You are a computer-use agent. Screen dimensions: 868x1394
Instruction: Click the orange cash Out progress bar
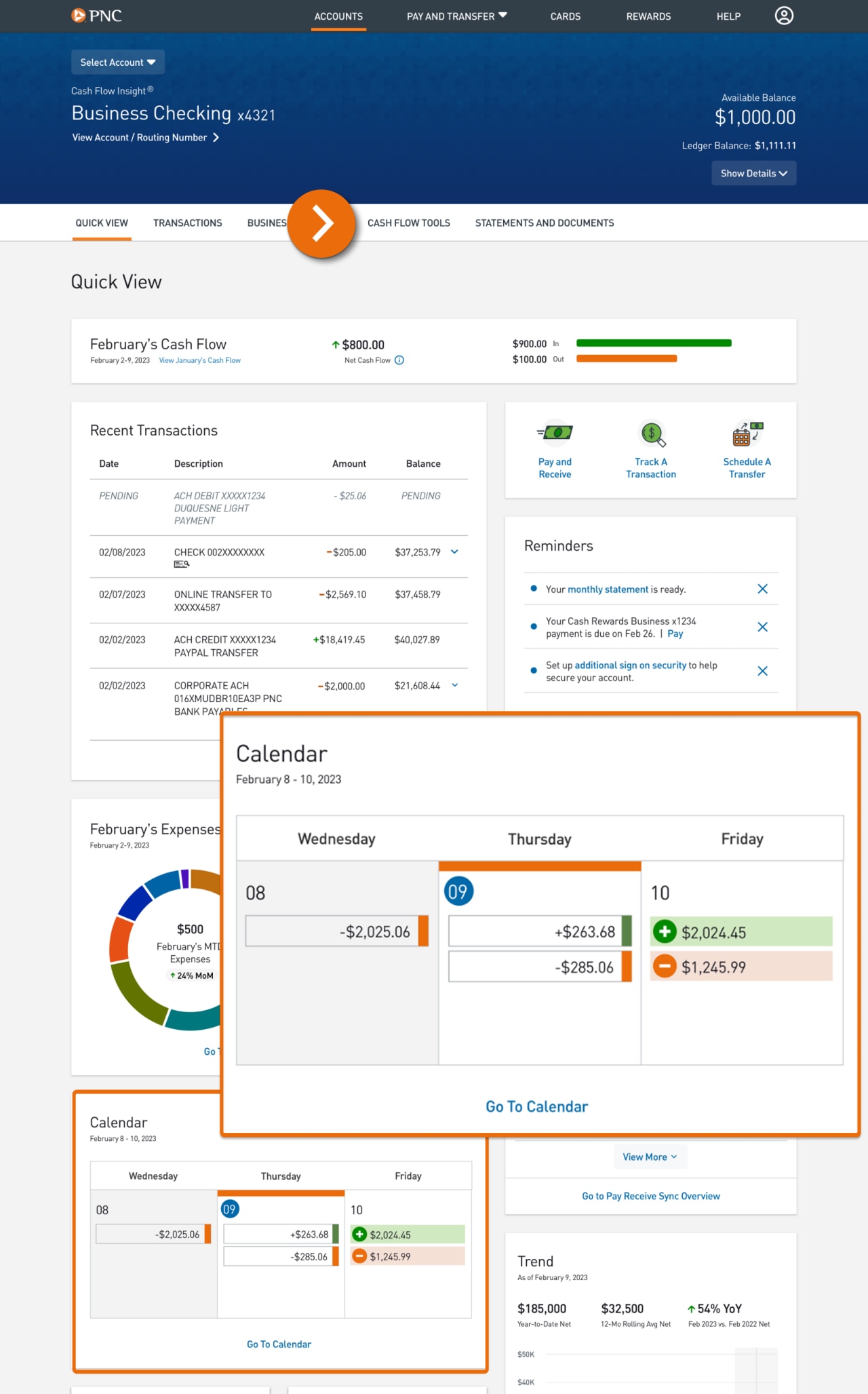click(x=627, y=359)
